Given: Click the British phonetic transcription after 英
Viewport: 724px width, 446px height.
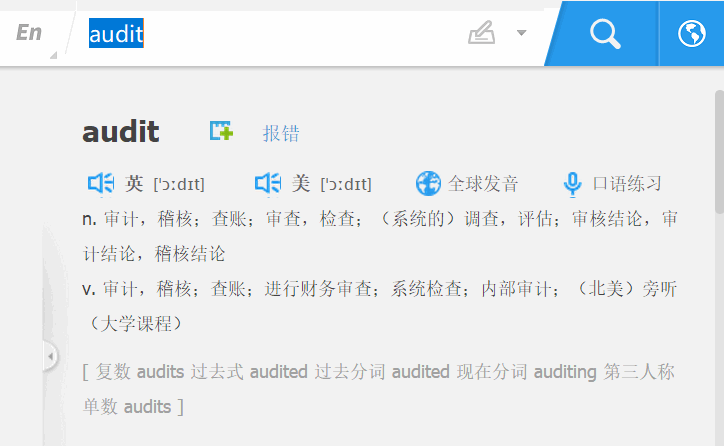Looking at the screenshot, I should pos(179,184).
